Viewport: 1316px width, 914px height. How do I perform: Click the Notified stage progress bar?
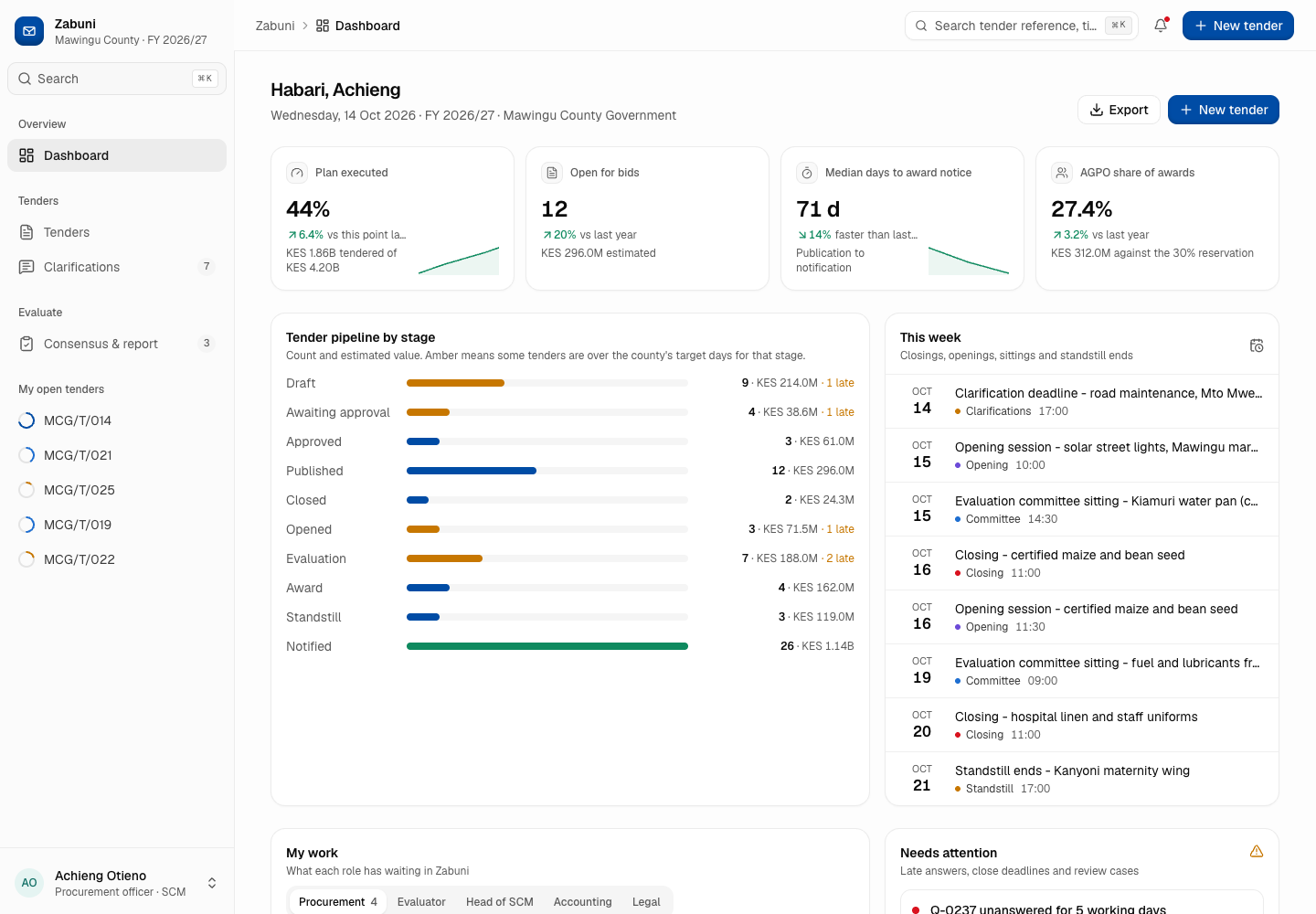coord(547,646)
